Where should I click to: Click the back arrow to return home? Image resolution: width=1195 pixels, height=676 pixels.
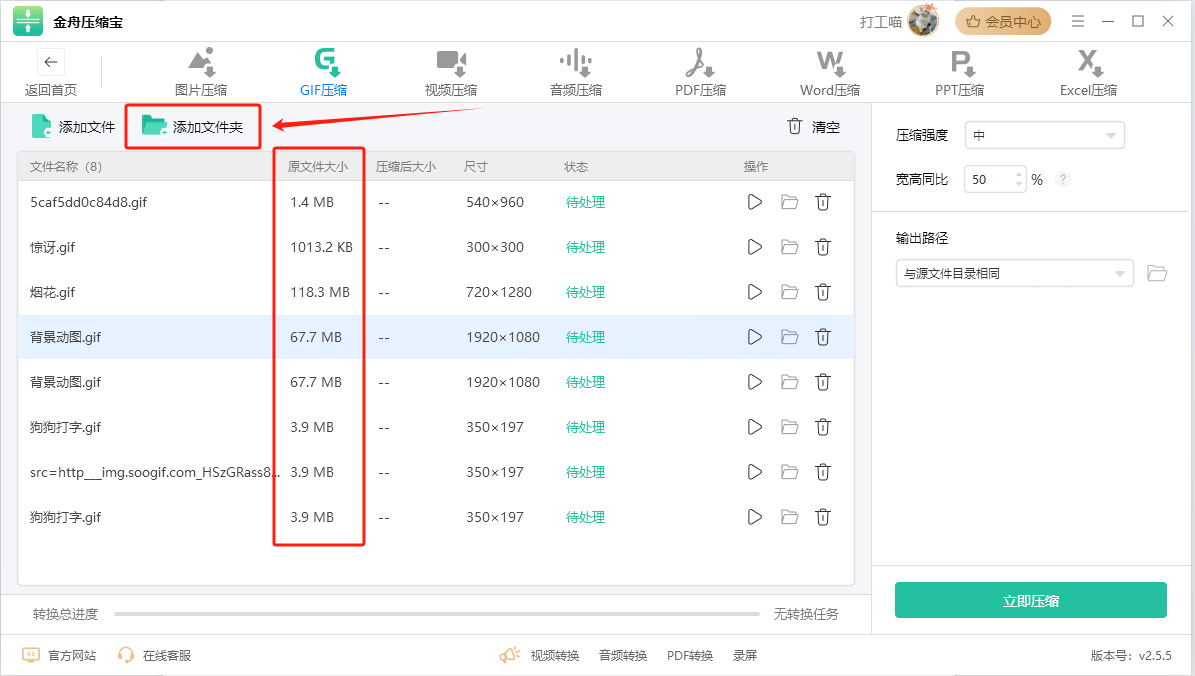pos(51,62)
